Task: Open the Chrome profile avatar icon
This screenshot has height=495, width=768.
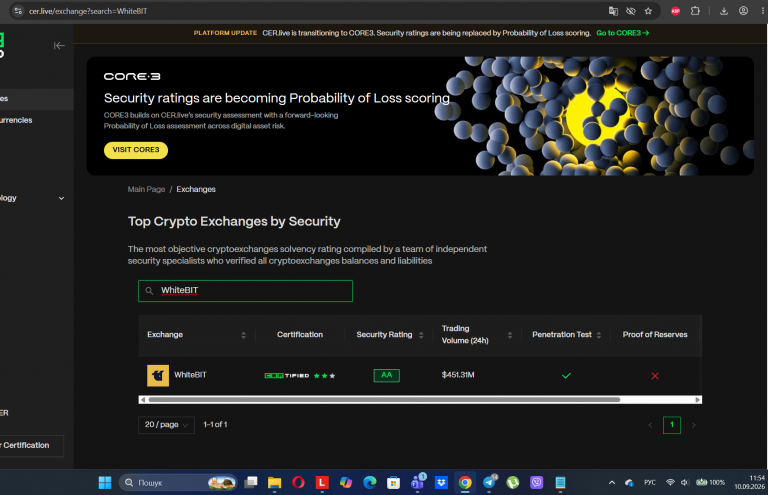Action: point(743,11)
